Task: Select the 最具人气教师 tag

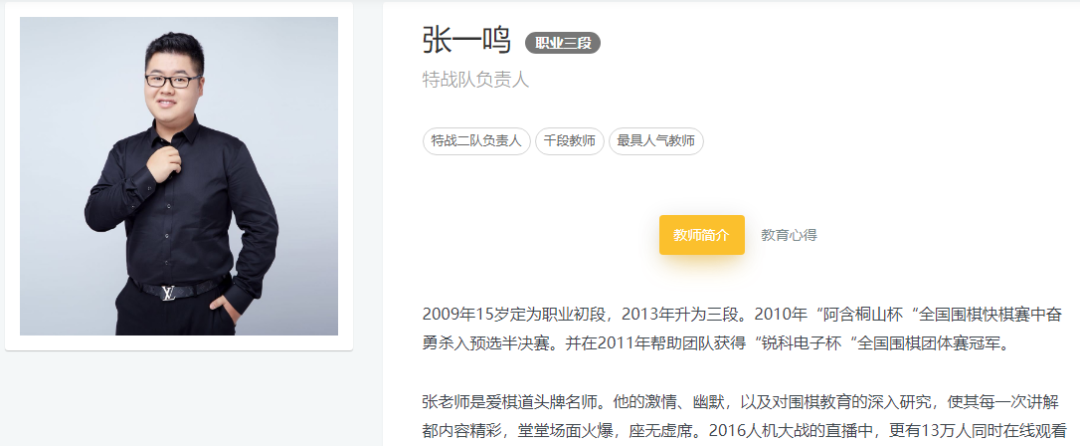Action: coord(656,142)
